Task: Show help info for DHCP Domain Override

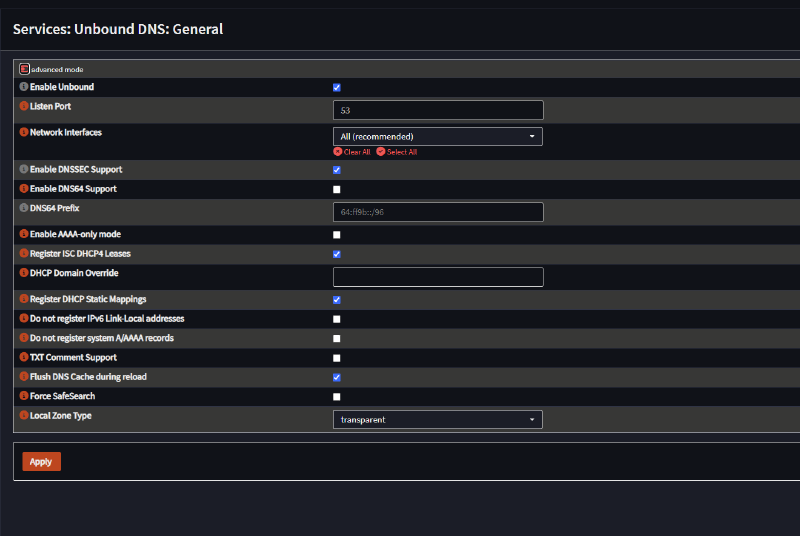Action: coord(23,273)
